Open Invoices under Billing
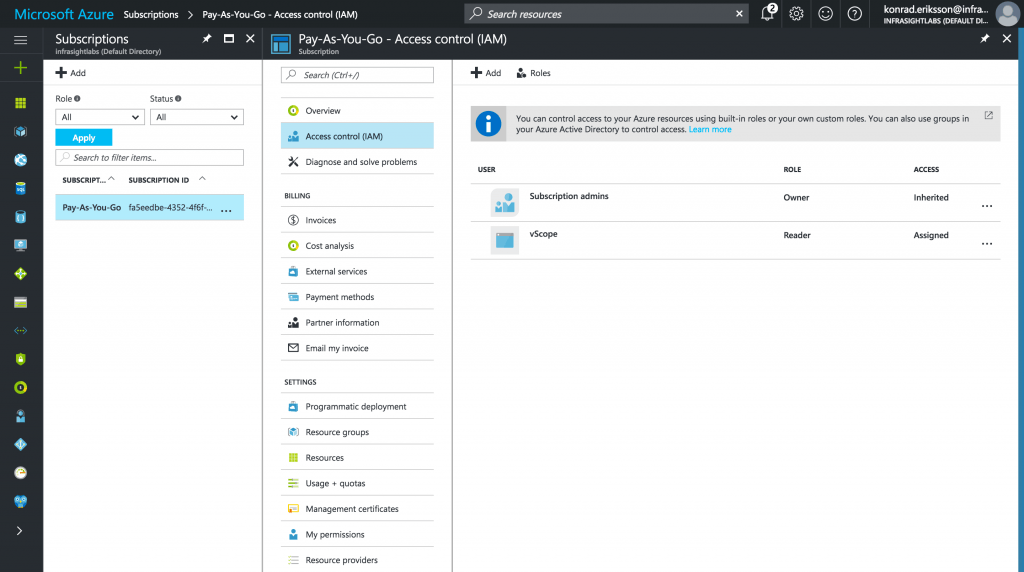The width and height of the screenshot is (1024, 572). tap(357, 220)
